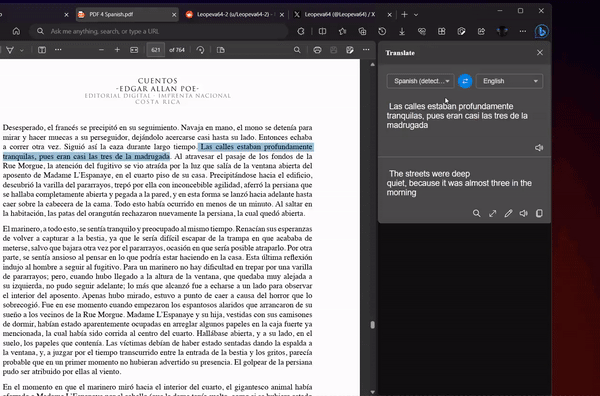Open split screen view
The width and height of the screenshot is (600, 396).
(x=323, y=31)
